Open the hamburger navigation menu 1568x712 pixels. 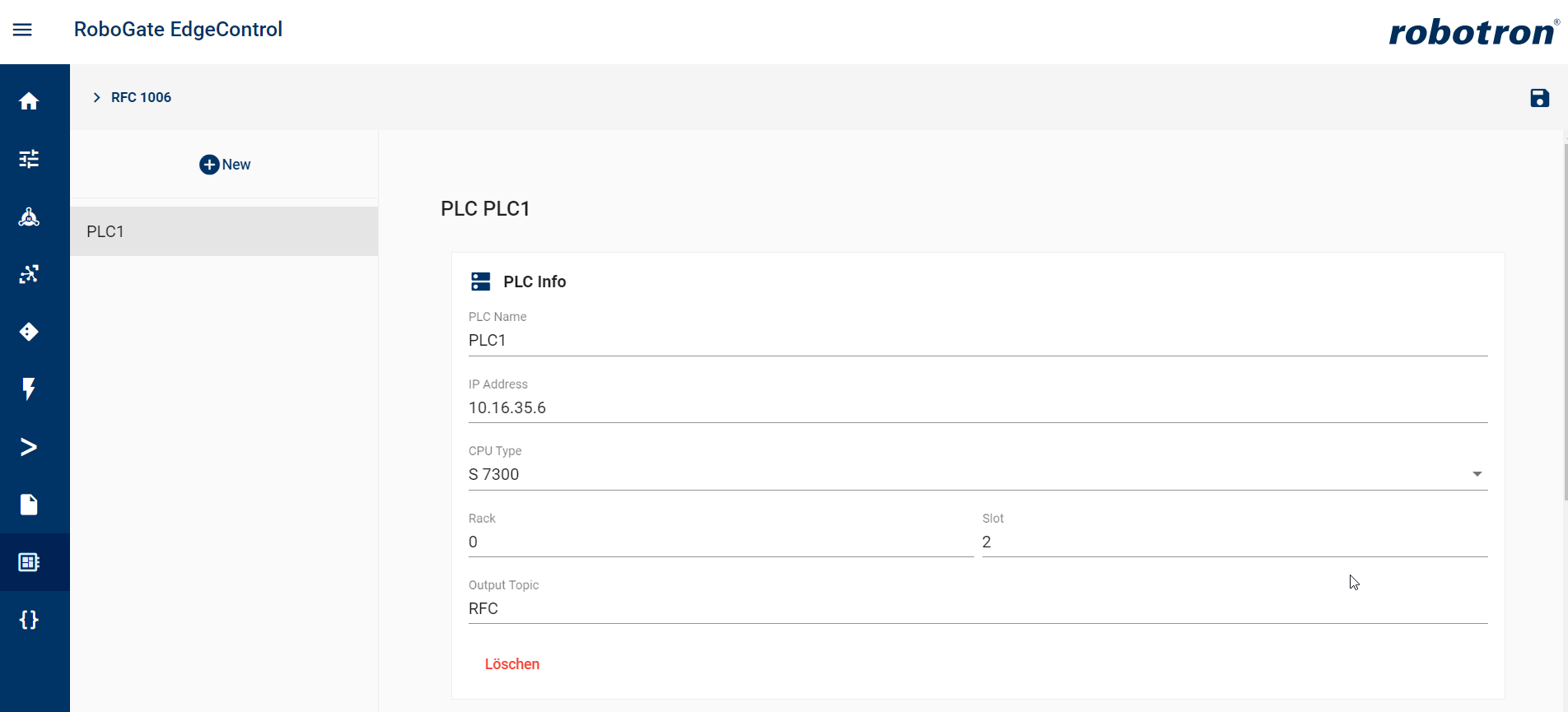pyautogui.click(x=22, y=30)
